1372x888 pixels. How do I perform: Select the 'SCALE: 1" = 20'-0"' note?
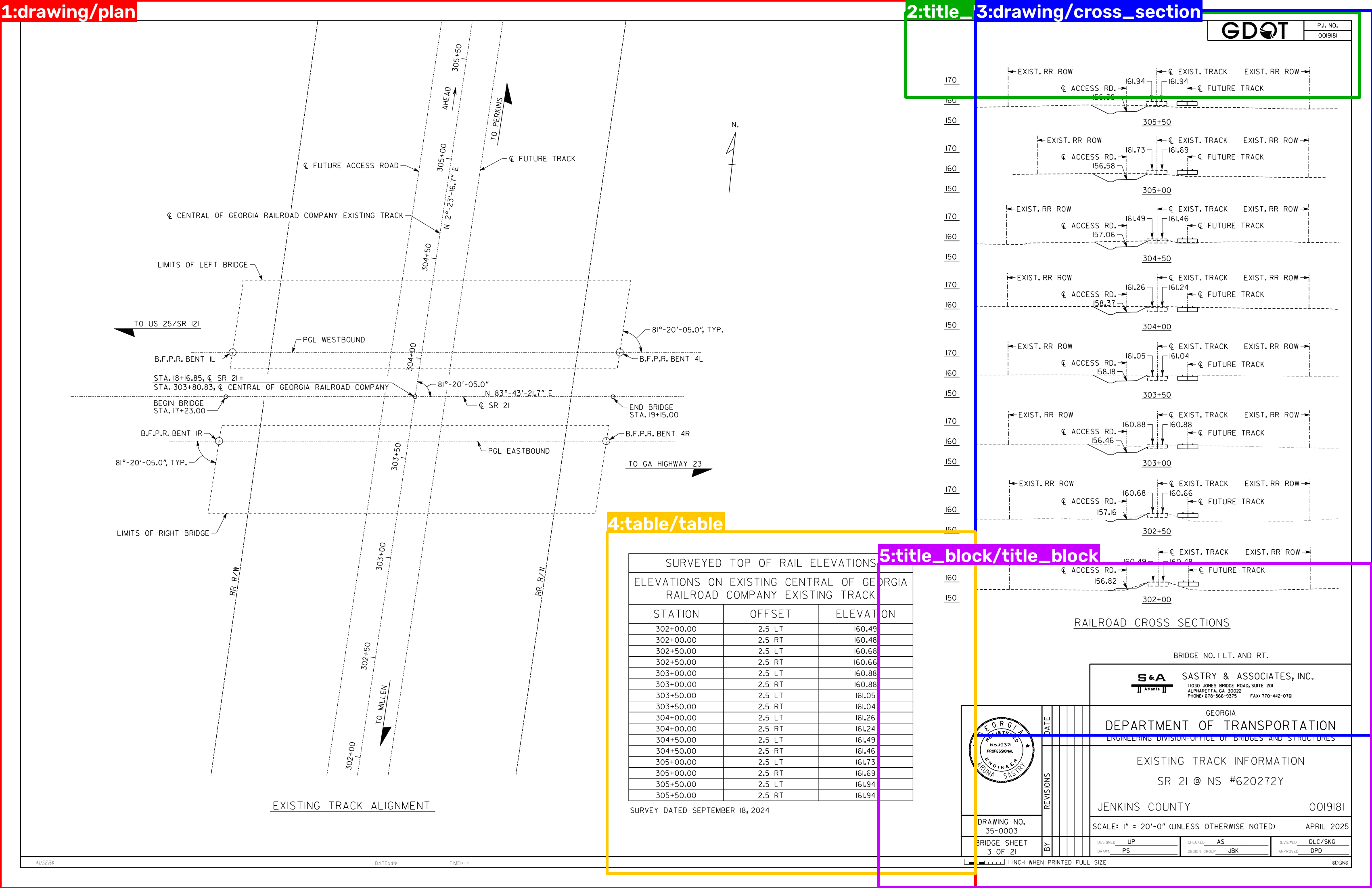[1184, 826]
